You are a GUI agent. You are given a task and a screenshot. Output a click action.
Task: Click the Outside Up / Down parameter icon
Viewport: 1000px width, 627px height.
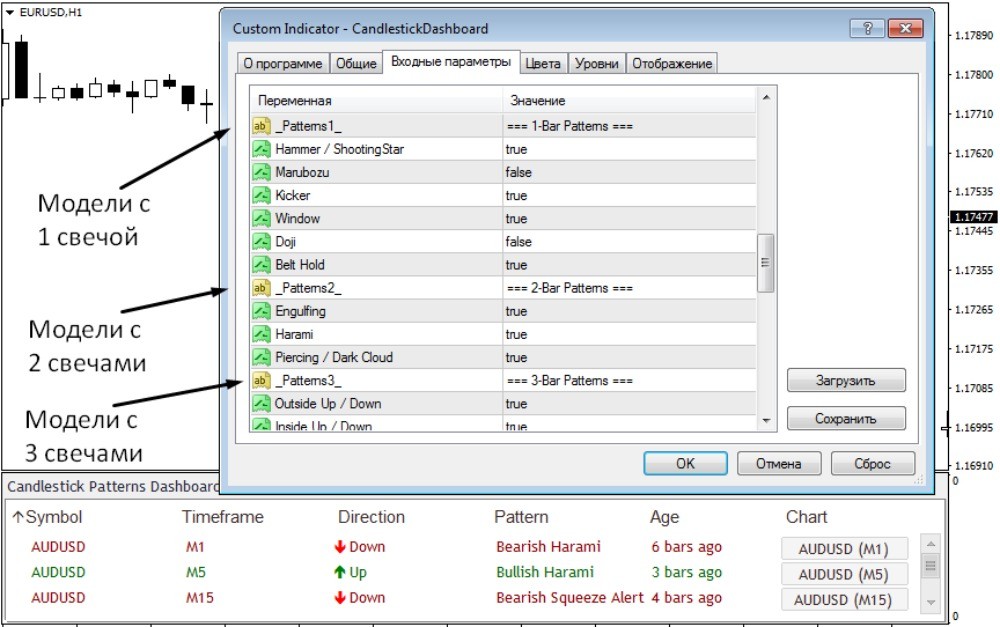click(x=261, y=403)
